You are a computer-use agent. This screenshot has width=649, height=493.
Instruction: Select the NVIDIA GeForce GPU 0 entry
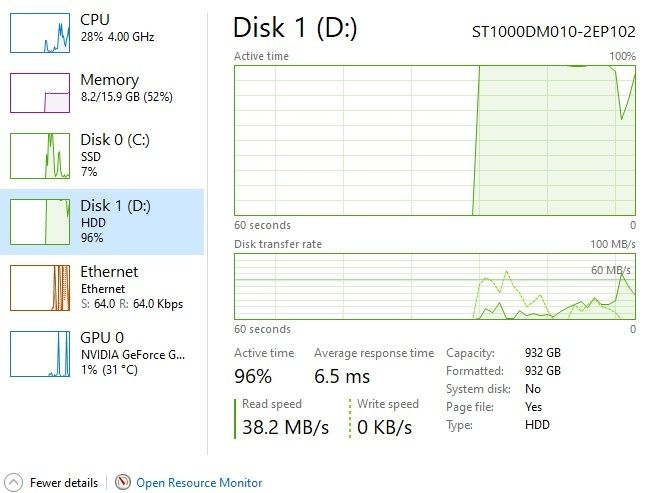(x=130, y=352)
